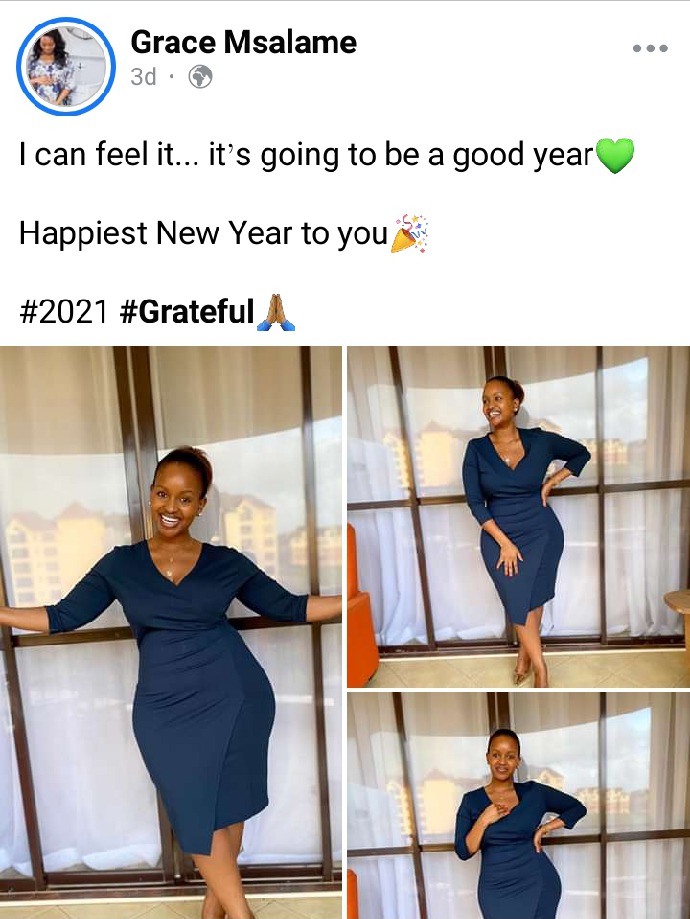The height and width of the screenshot is (919, 690).
Task: Click the 3d post timestamp
Action: (x=144, y=77)
